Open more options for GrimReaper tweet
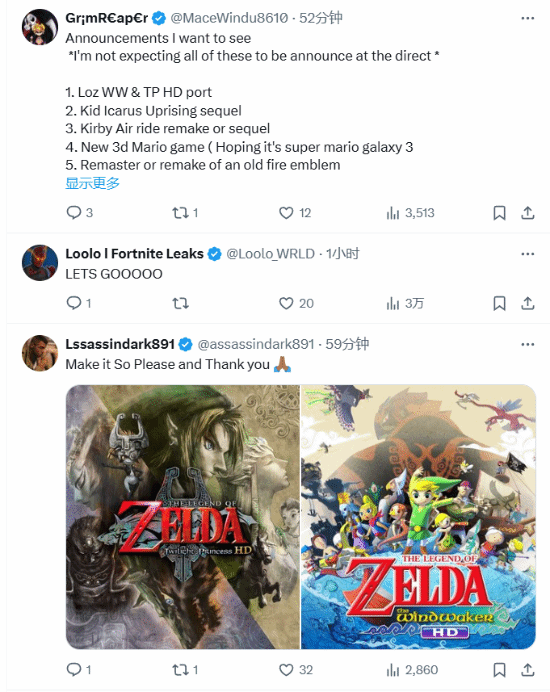Screen dimensions: 550x692 [527, 18]
